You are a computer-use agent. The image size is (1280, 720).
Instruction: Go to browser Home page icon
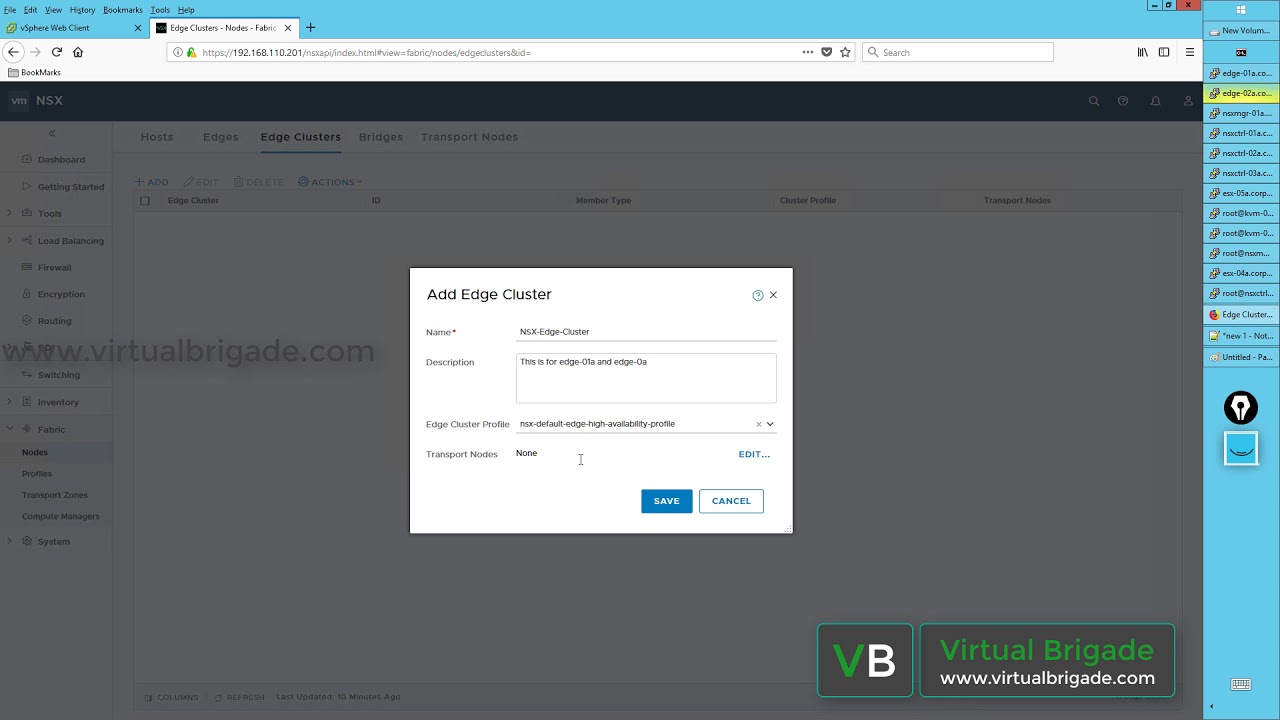pos(78,52)
